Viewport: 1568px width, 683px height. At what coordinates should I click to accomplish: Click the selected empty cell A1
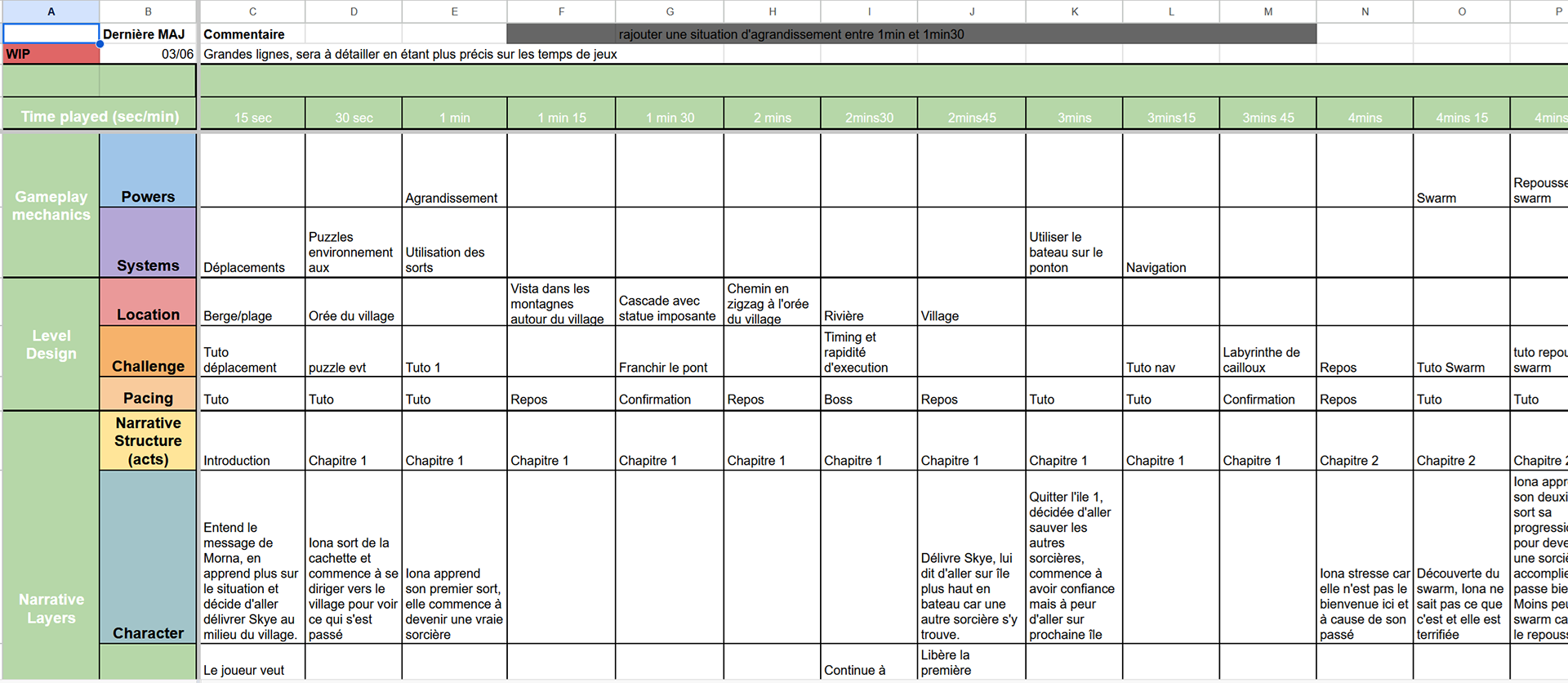tap(51, 33)
